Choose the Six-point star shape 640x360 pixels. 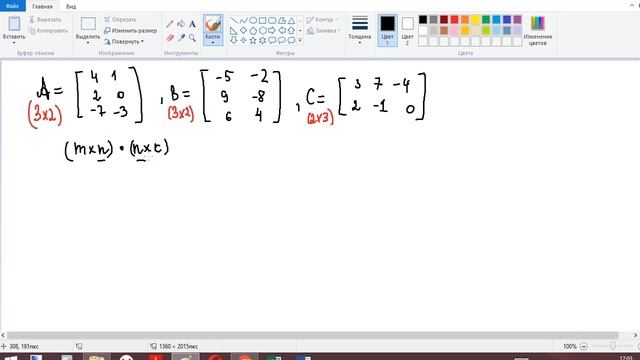[262, 40]
